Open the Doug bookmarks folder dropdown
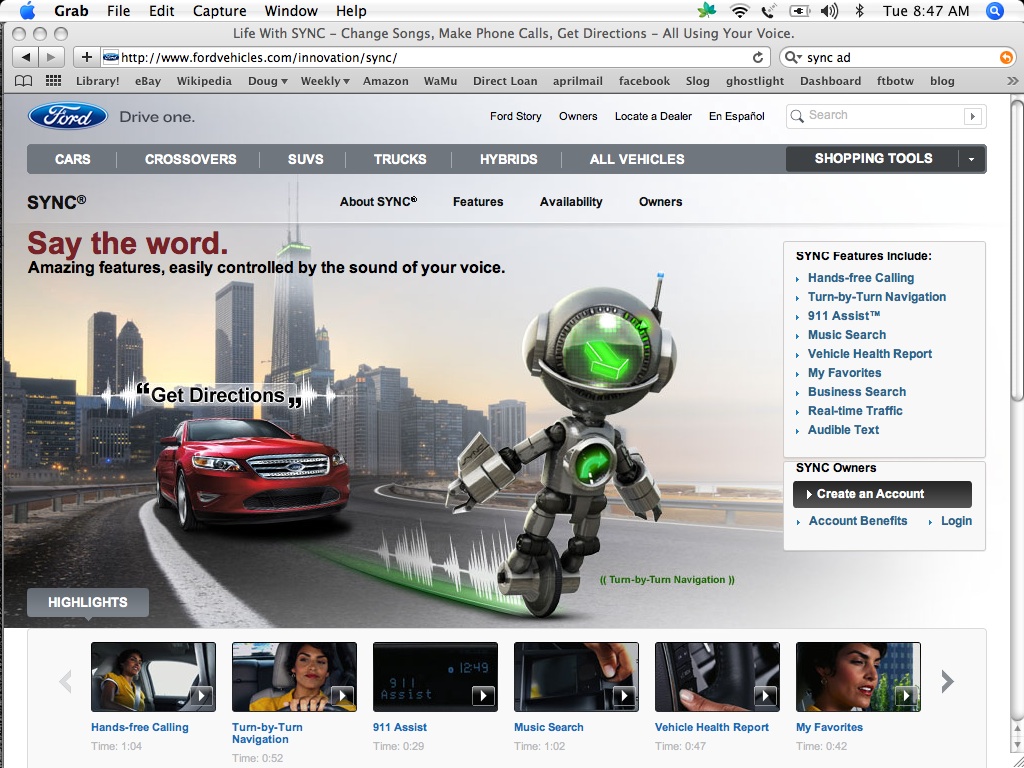Screen dimensions: 1024x768 268,81
